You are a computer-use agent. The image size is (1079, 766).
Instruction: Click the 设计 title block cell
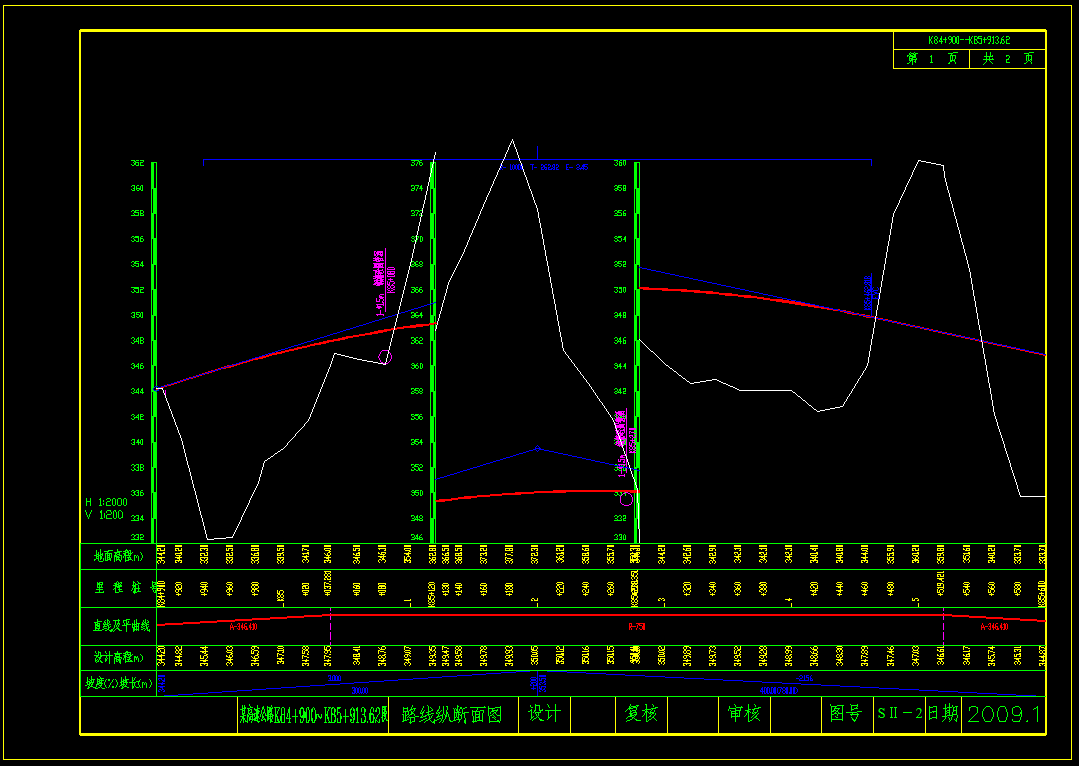544,714
